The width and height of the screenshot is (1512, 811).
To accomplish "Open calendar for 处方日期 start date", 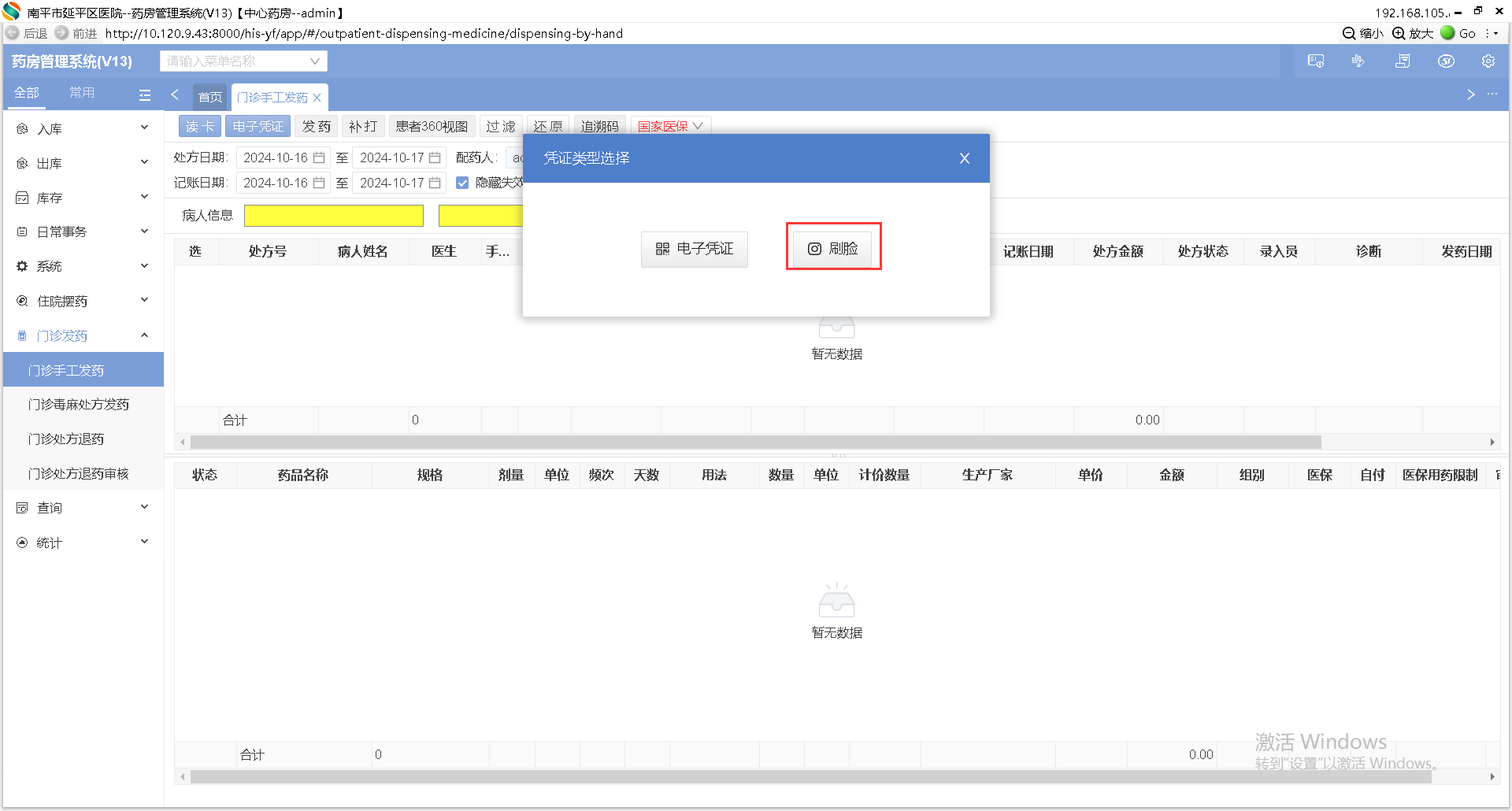I will pyautogui.click(x=319, y=158).
